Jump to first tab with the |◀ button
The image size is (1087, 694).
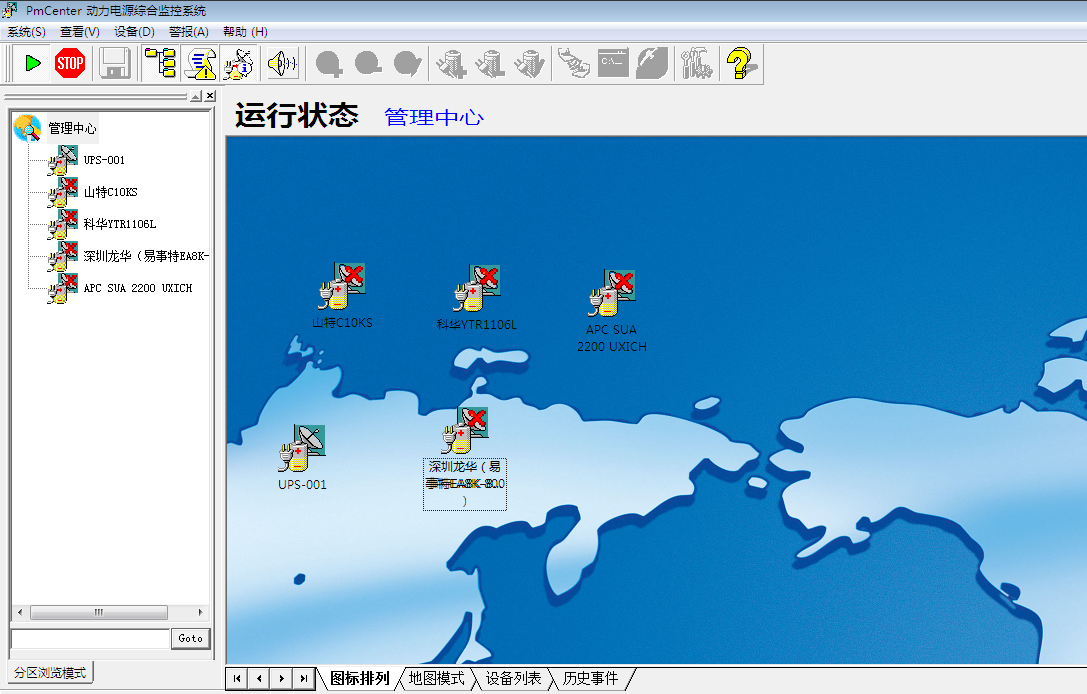237,679
